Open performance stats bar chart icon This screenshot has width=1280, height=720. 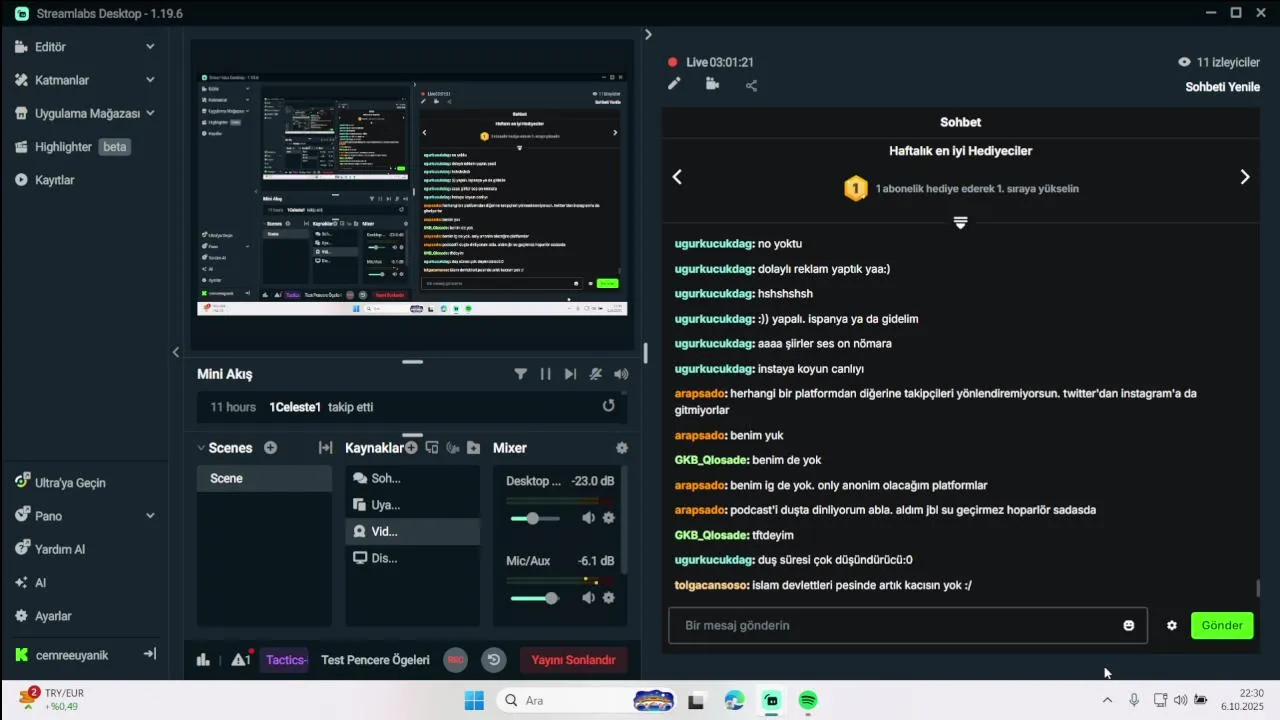tap(203, 660)
